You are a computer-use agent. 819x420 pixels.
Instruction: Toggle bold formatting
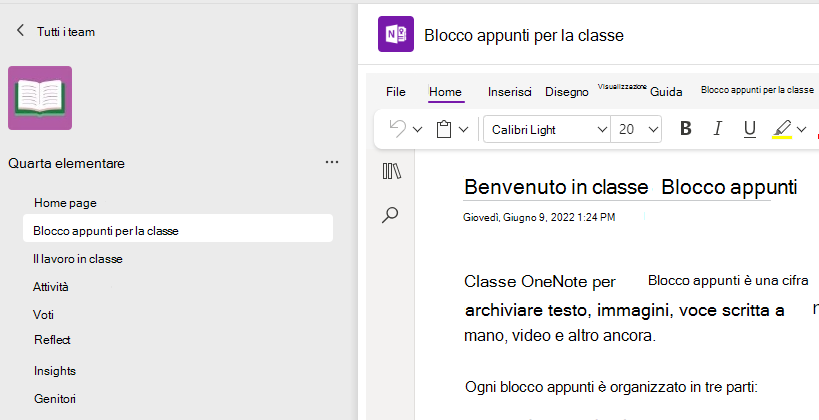point(686,129)
